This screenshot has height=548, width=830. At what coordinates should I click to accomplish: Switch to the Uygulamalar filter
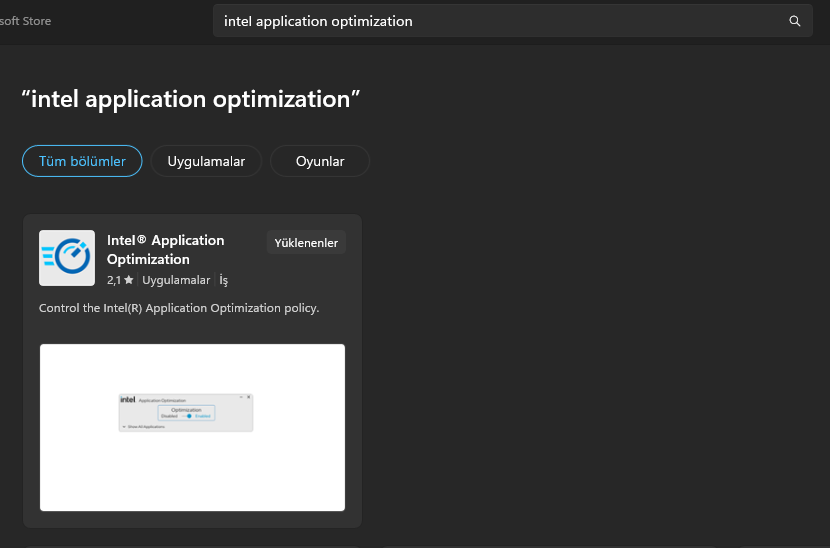206,161
